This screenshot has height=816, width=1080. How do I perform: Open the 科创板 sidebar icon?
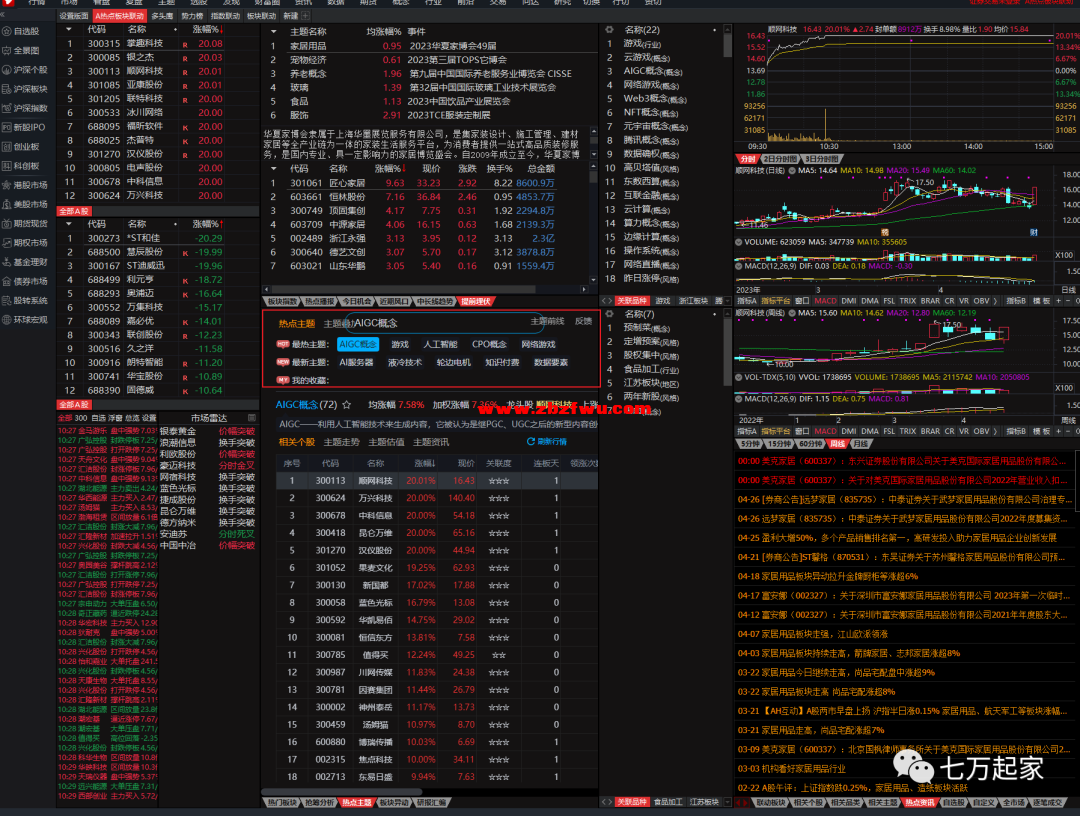[x=7, y=166]
